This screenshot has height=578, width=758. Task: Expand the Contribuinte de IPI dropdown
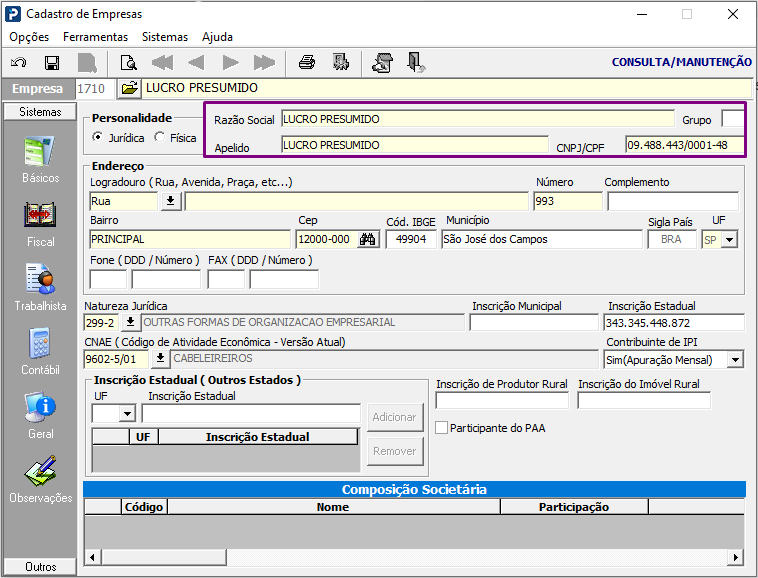[735, 360]
